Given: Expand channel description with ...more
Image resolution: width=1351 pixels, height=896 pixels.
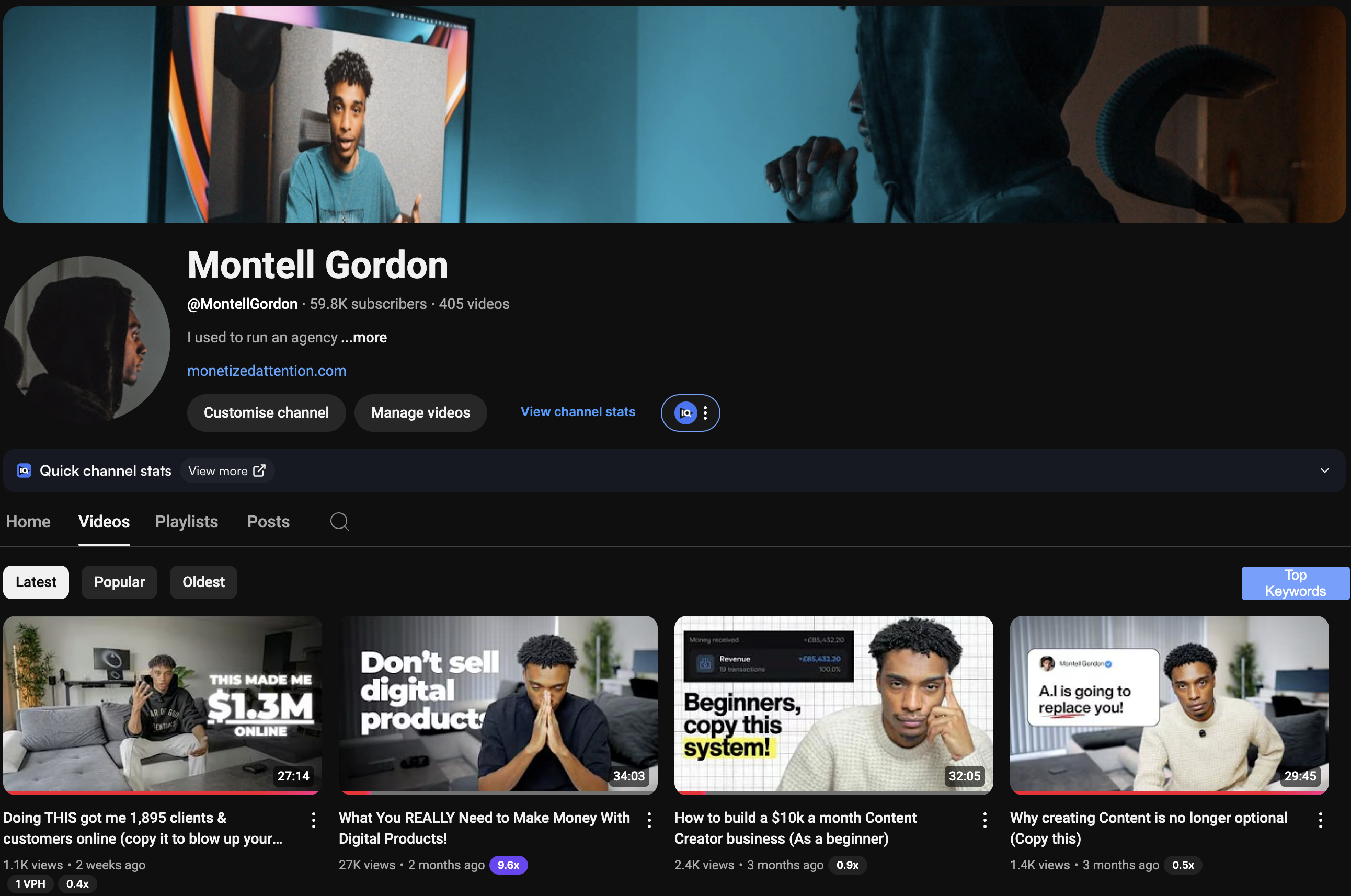Looking at the screenshot, I should tap(364, 337).
